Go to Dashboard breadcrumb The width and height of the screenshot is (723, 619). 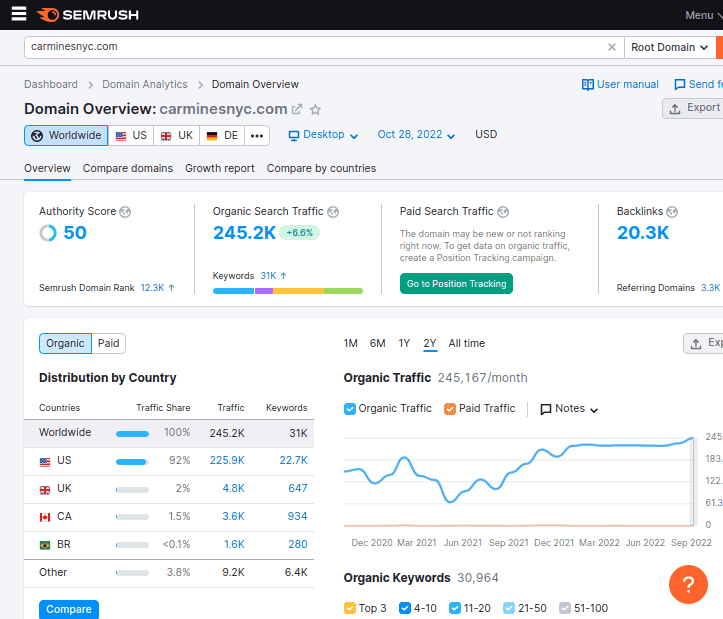point(51,84)
